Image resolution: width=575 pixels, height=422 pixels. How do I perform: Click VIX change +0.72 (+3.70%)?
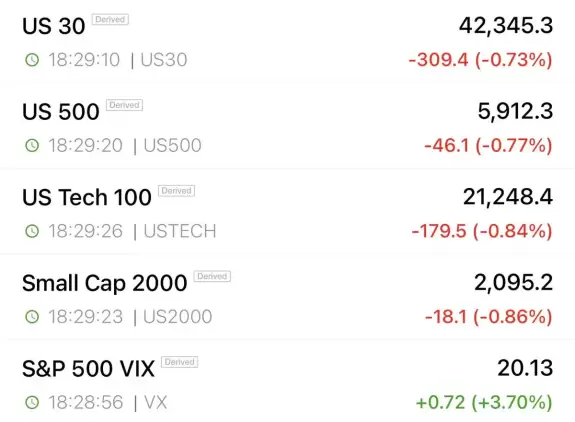[x=484, y=403]
